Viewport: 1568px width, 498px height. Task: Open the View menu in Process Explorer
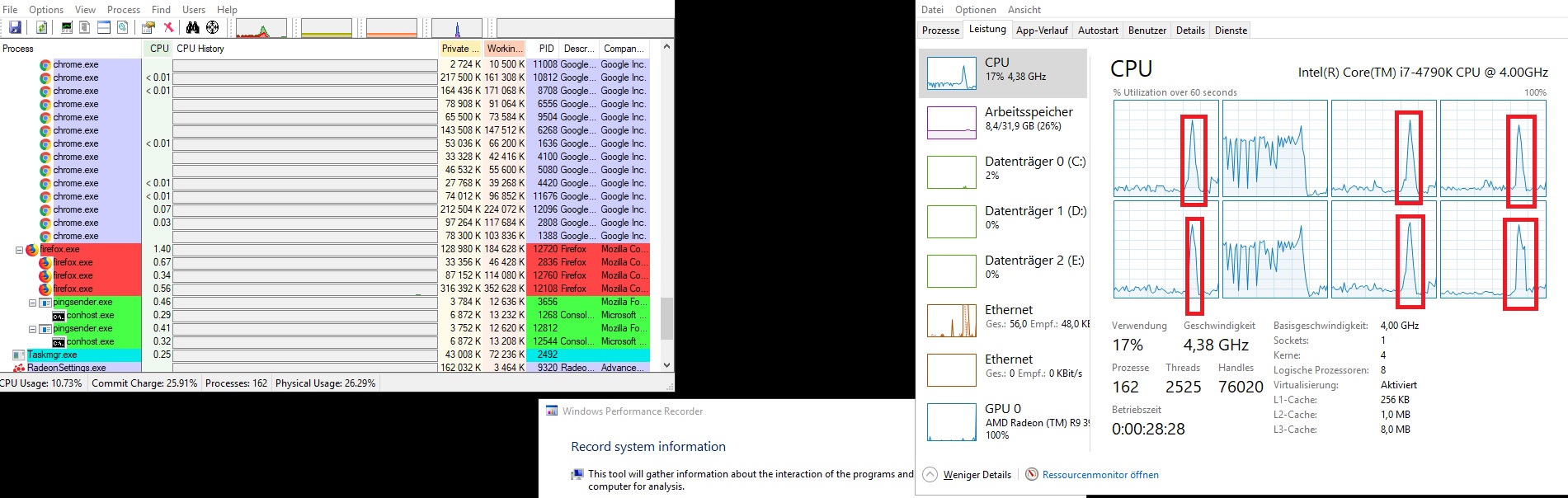[x=85, y=9]
